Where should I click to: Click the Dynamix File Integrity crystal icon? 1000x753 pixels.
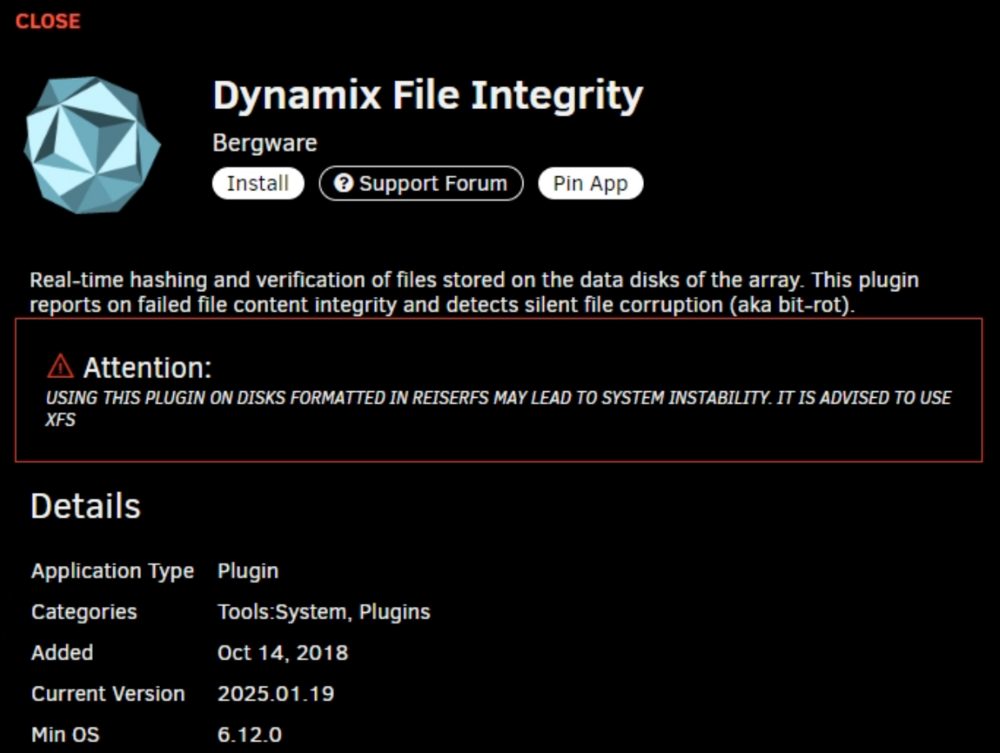point(92,145)
